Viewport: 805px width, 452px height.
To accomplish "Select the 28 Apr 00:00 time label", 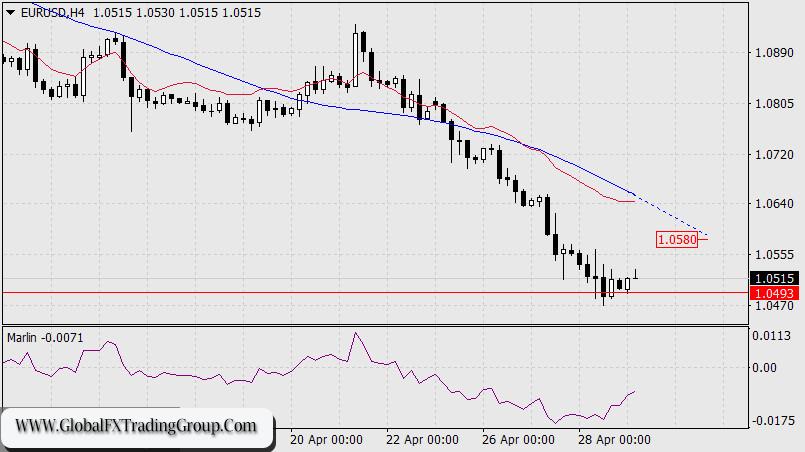I will pyautogui.click(x=614, y=440).
